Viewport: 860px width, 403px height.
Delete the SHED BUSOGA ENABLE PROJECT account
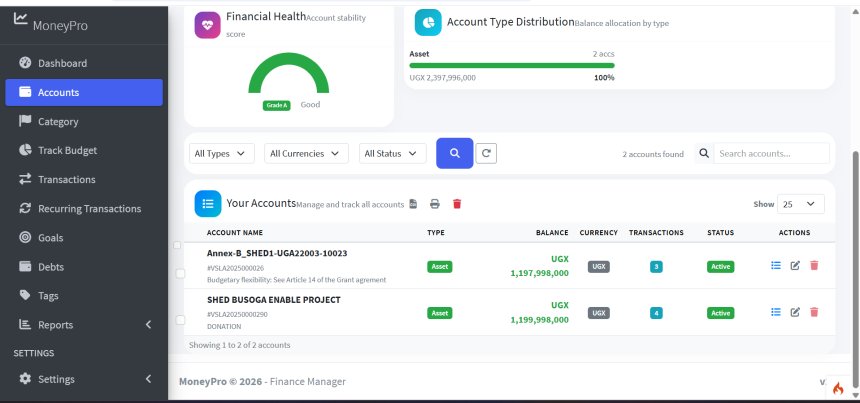[x=814, y=312]
